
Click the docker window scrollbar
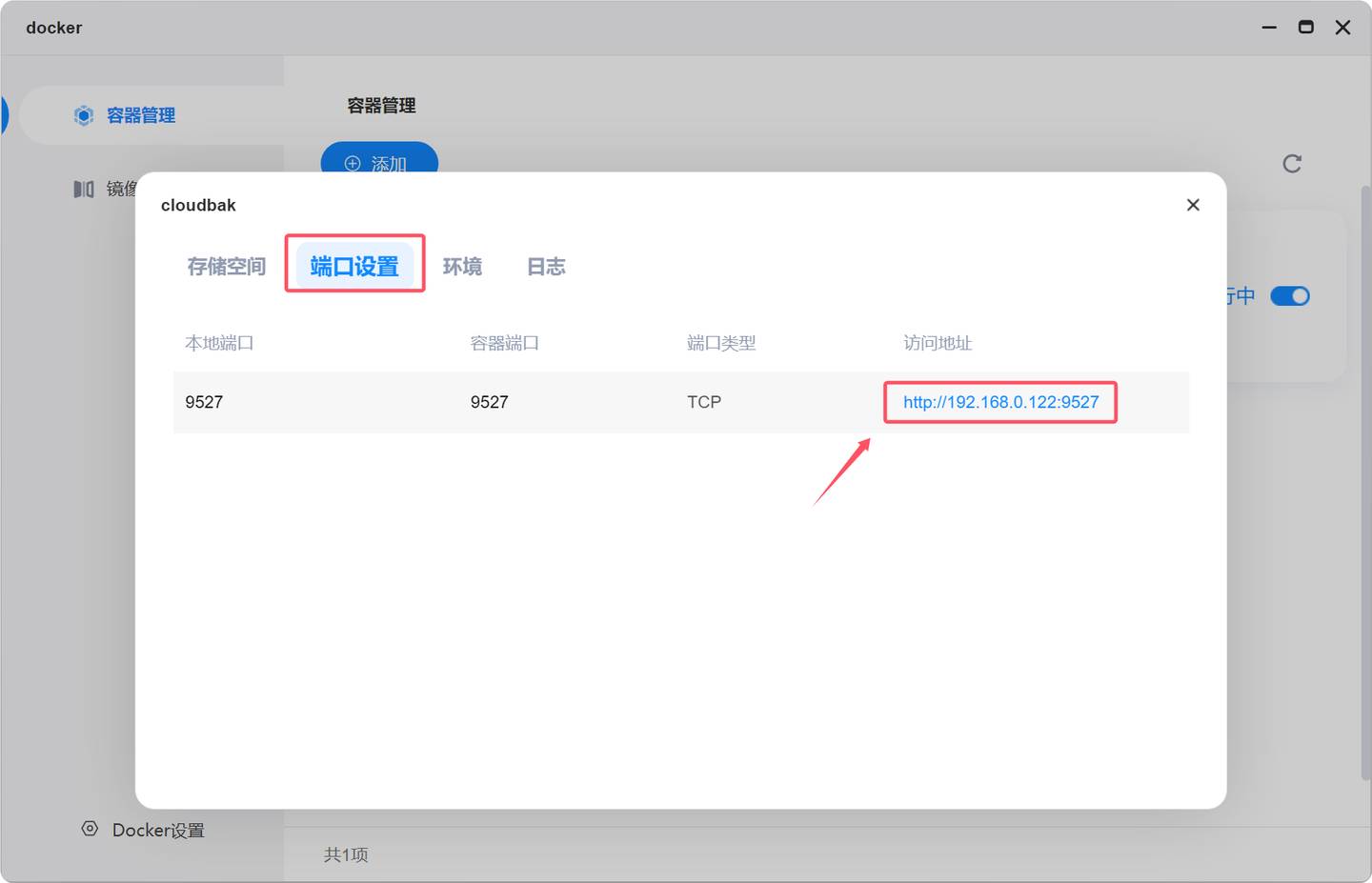tap(1365, 481)
